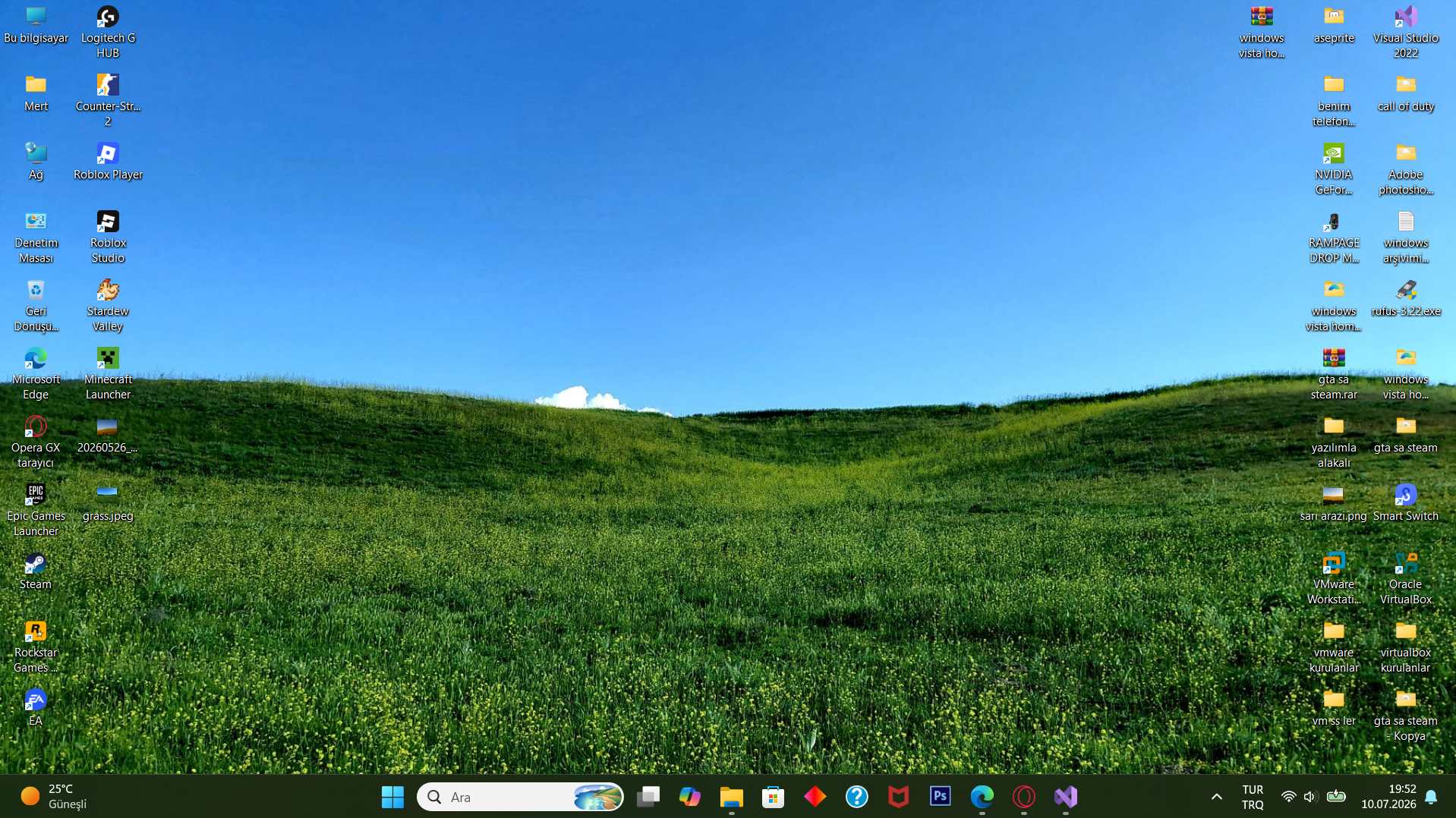Screen dimensions: 1456x818
Task: Open the Wi-Fi network tray icon
Action: pyautogui.click(x=1288, y=797)
